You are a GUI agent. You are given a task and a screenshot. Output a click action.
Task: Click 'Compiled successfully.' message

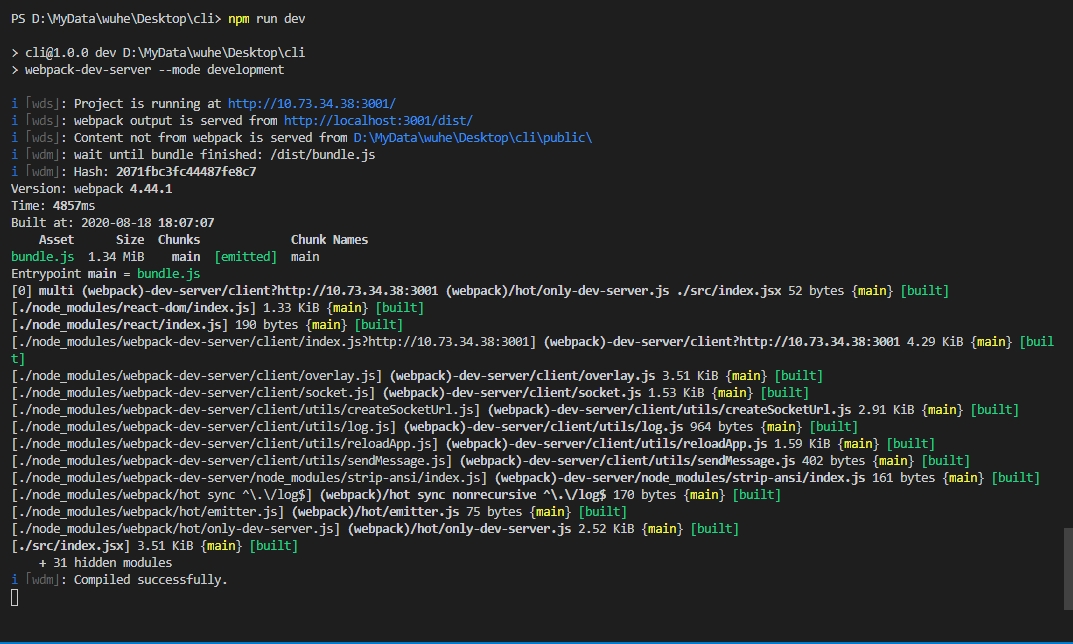(150, 580)
